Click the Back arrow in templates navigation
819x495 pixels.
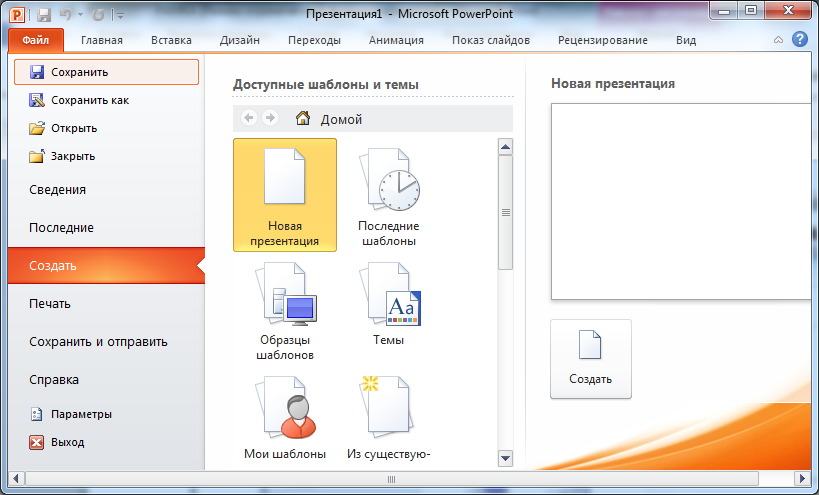(249, 118)
